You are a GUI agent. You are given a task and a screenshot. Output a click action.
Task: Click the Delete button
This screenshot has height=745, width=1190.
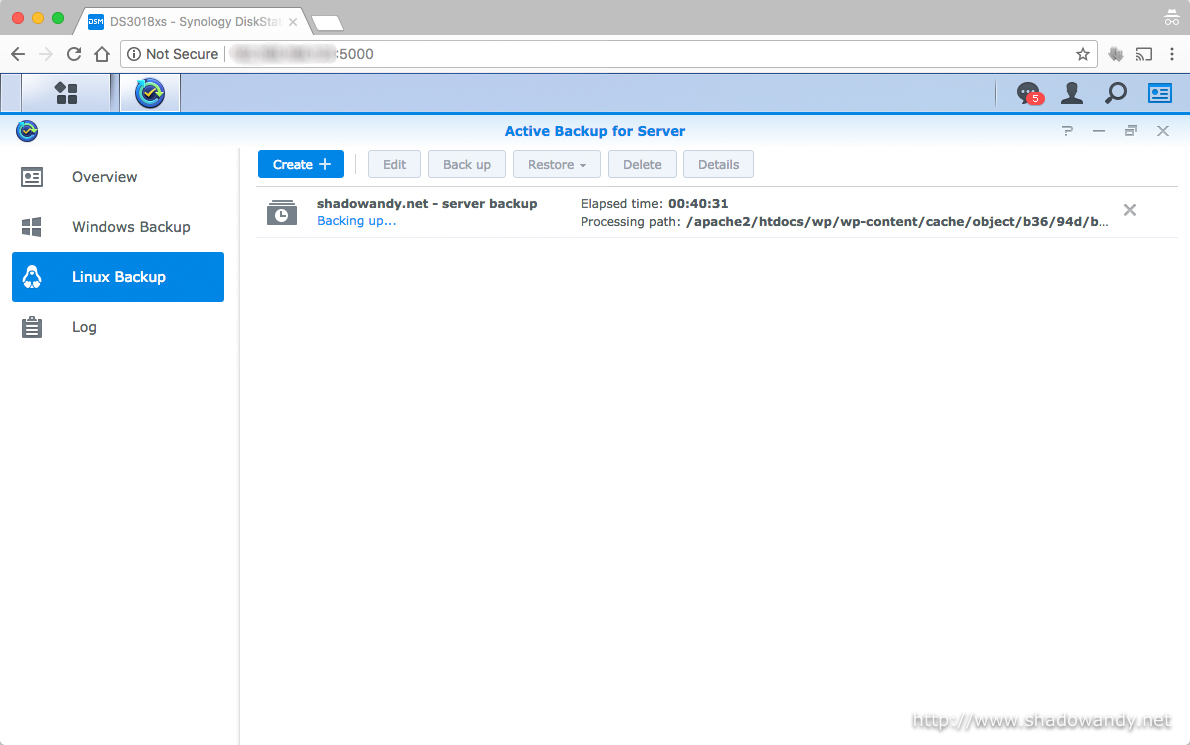point(642,165)
